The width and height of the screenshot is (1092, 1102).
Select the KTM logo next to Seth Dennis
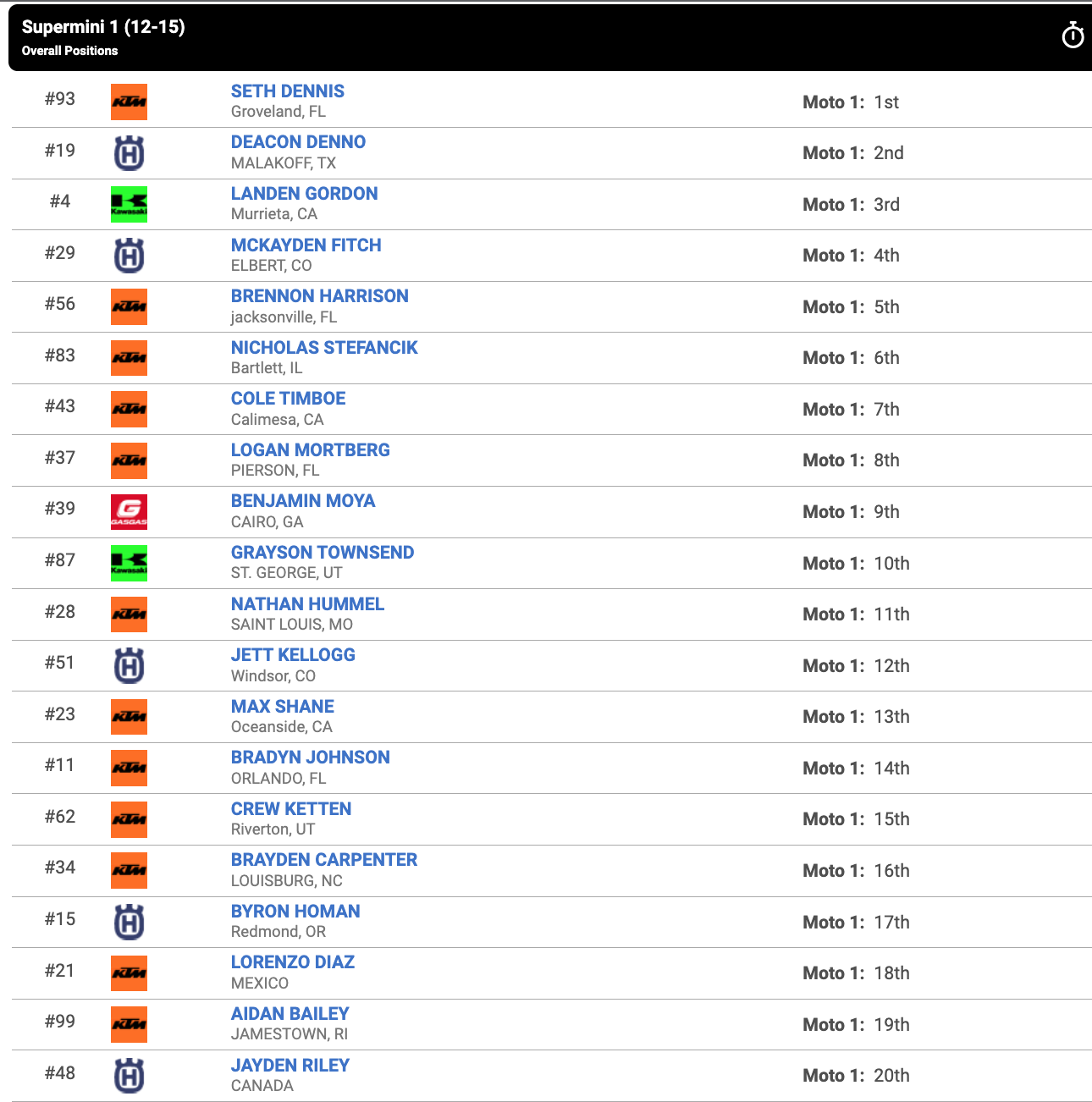click(128, 102)
